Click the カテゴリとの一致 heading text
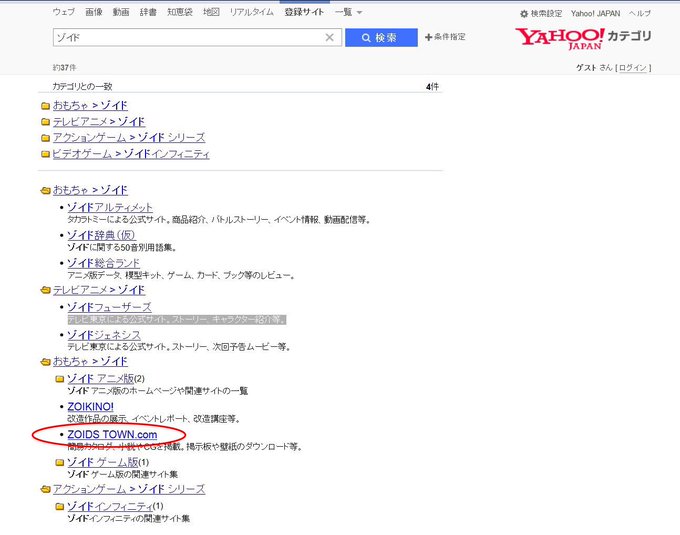 (x=82, y=86)
